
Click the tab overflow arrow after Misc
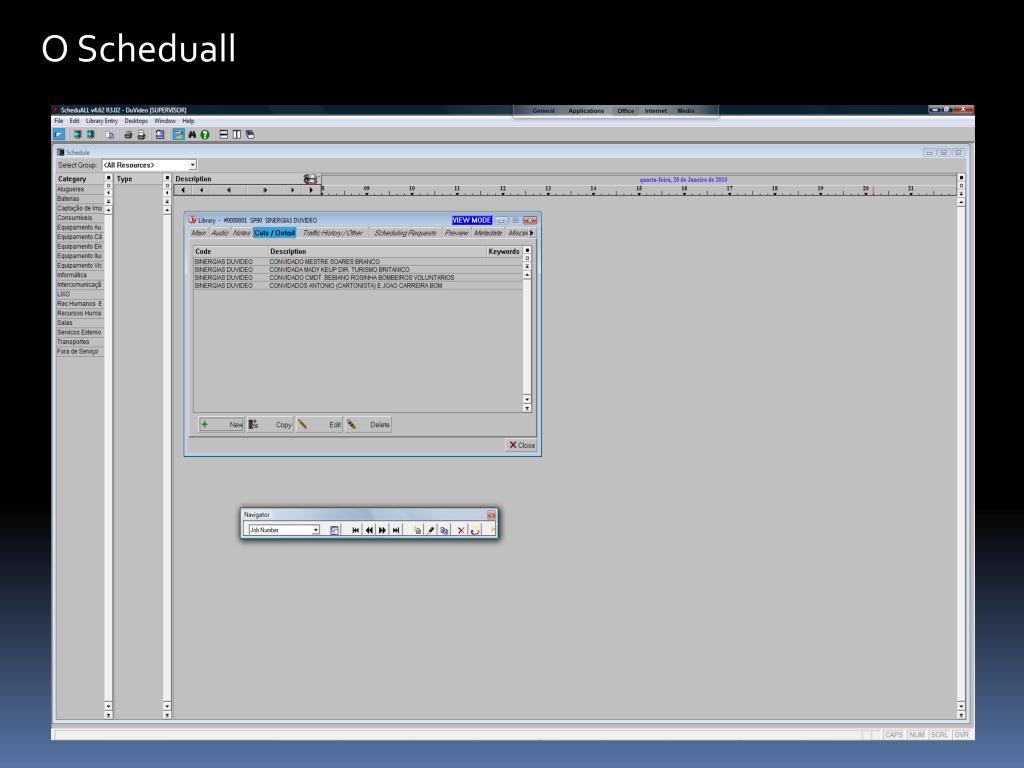click(532, 233)
